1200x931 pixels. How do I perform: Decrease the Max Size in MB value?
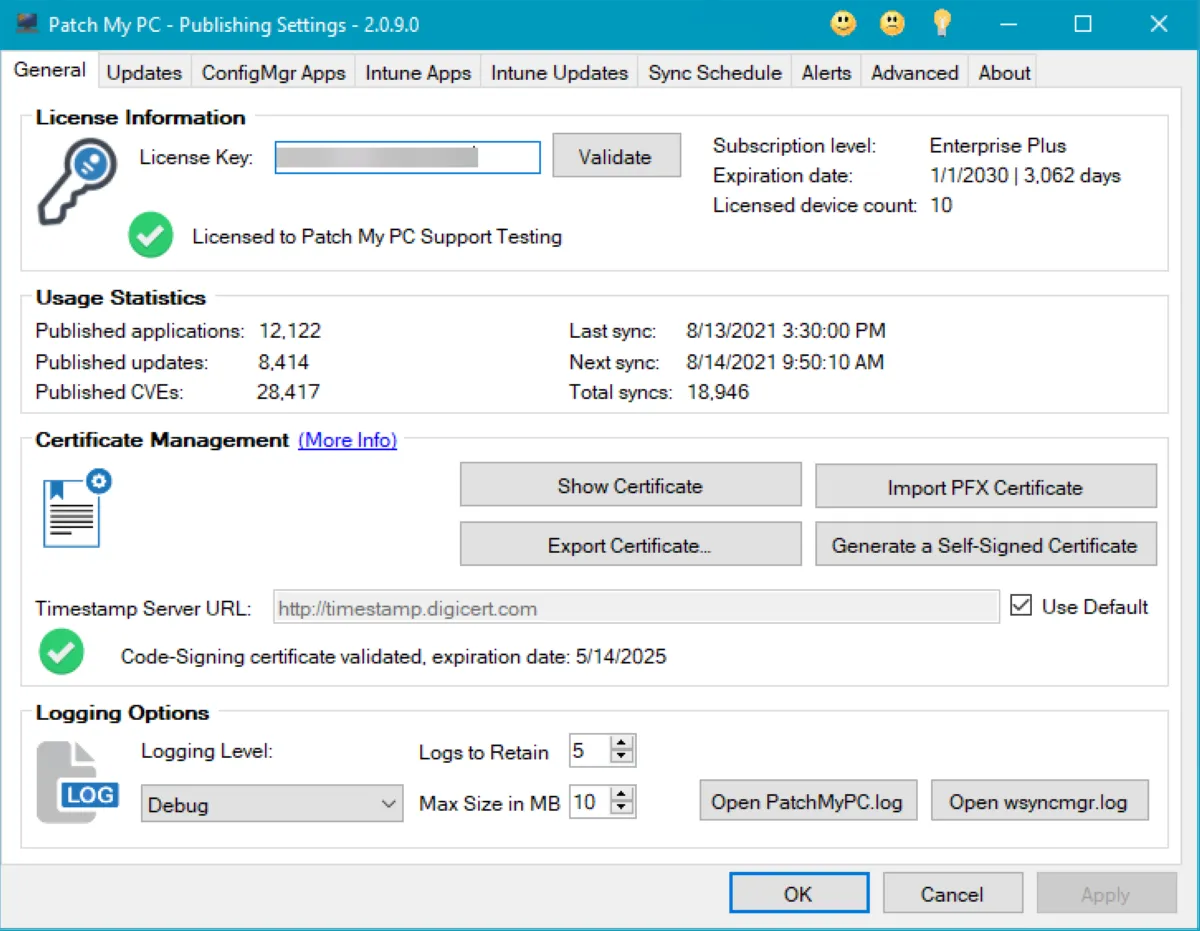point(622,808)
